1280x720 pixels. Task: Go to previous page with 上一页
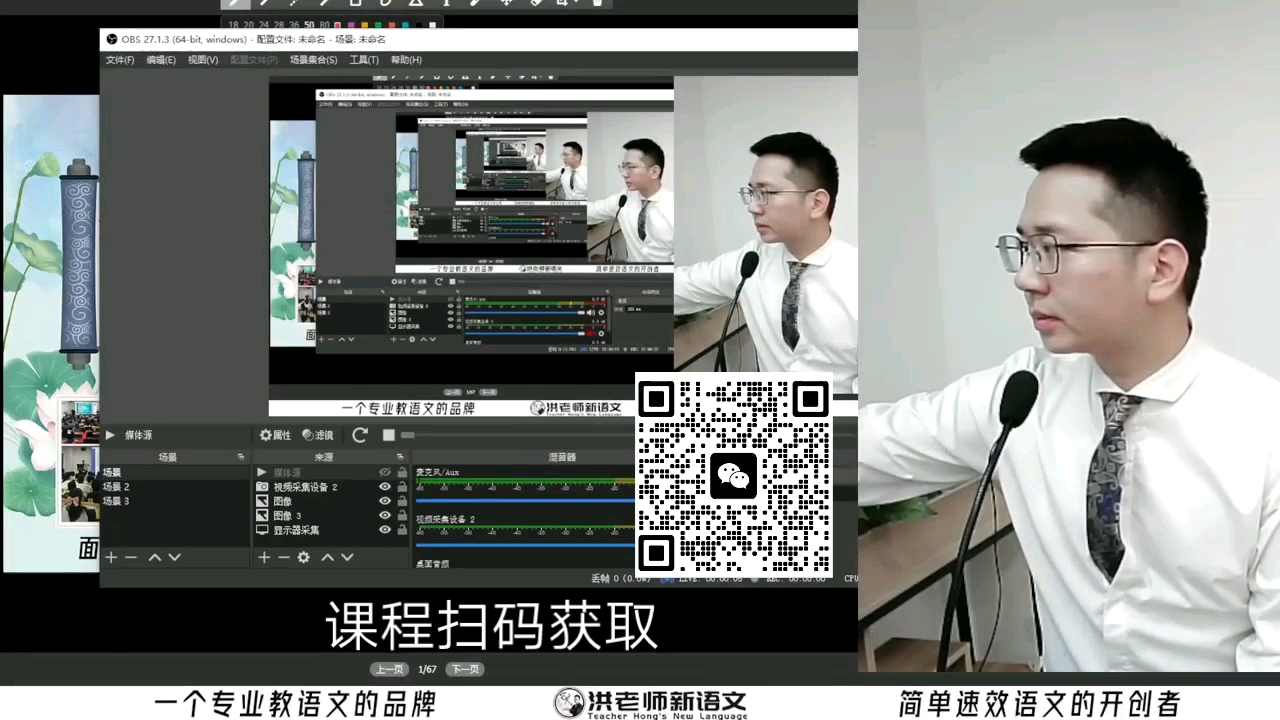click(390, 669)
